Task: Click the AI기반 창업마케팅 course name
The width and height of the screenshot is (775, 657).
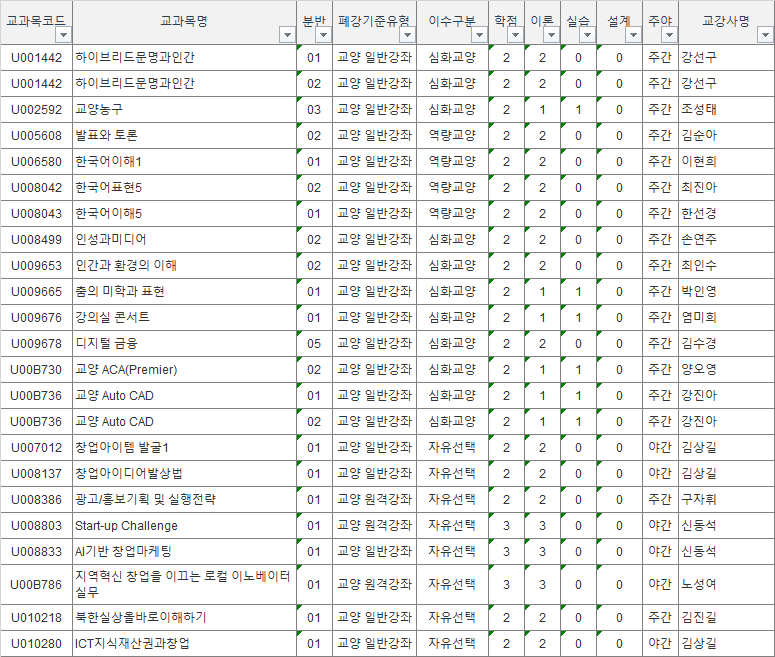Action: (123, 551)
